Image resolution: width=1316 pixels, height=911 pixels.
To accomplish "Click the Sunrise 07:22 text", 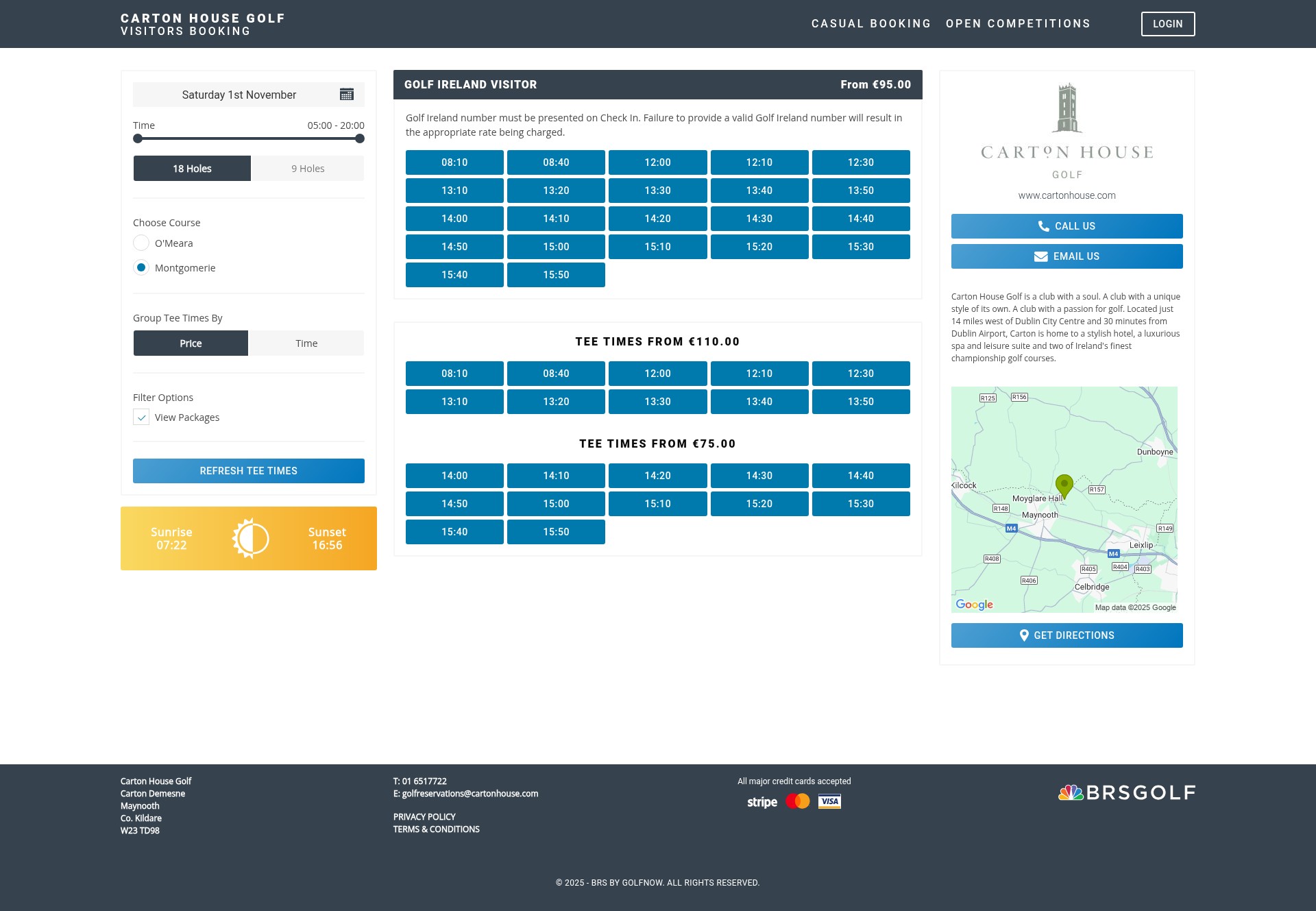I will 171,539.
